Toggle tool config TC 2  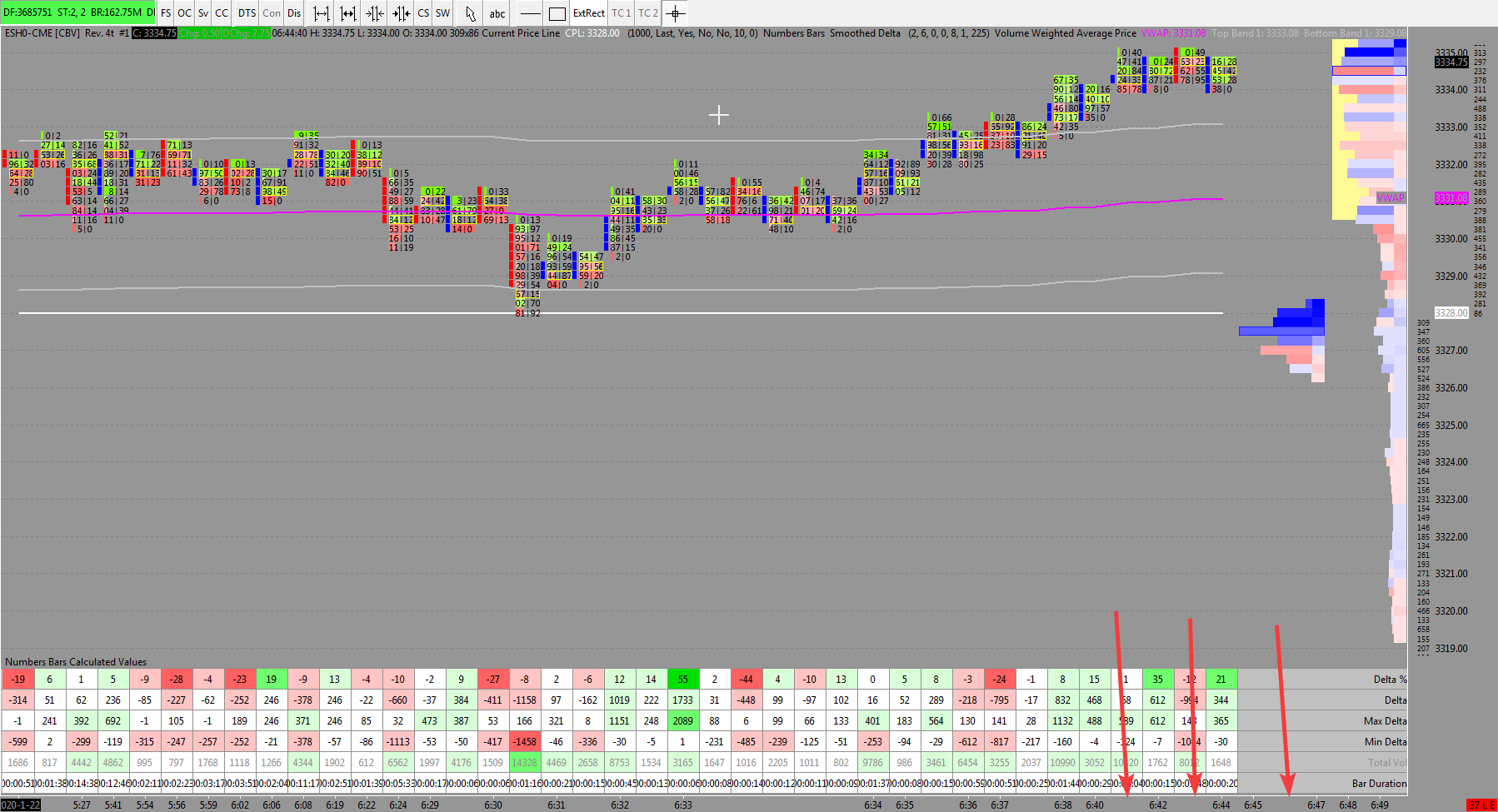[648, 13]
